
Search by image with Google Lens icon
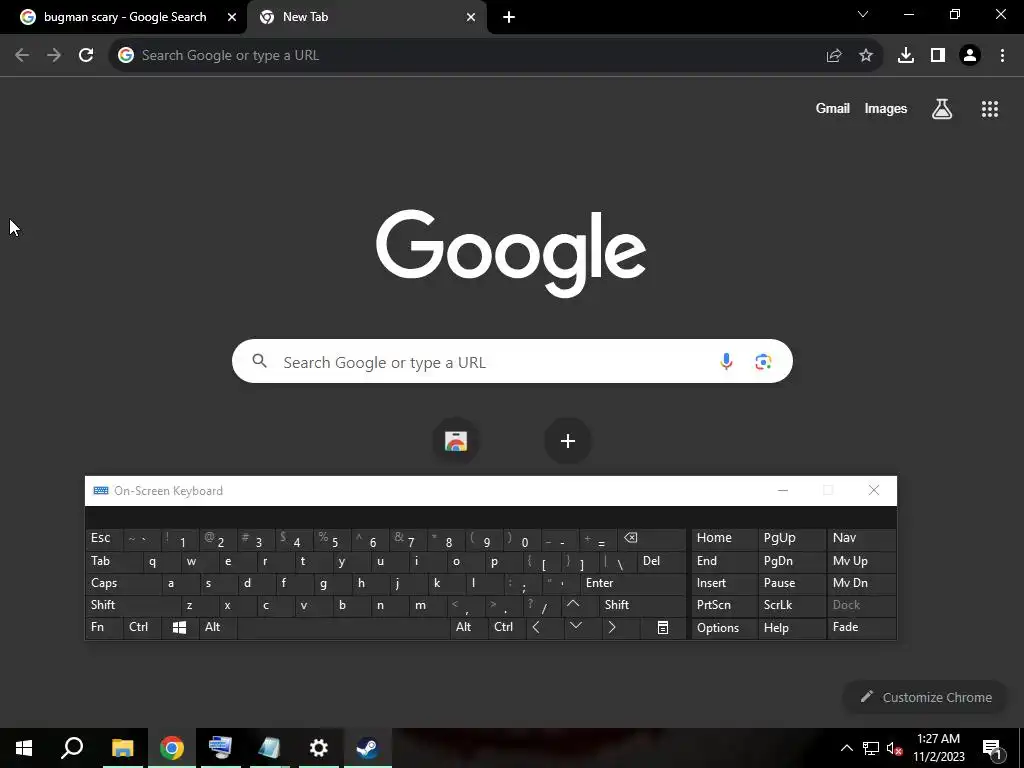point(763,361)
